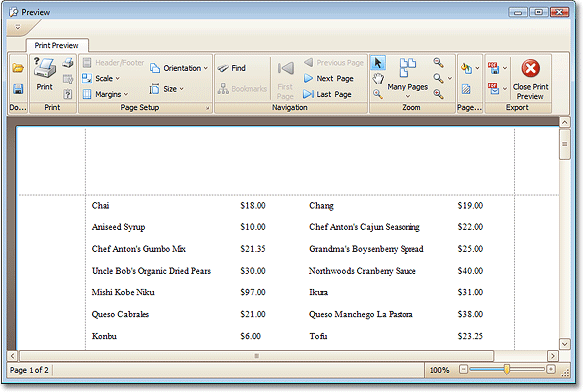
Task: Click the 'Chang' product name
Action: [x=321, y=206]
